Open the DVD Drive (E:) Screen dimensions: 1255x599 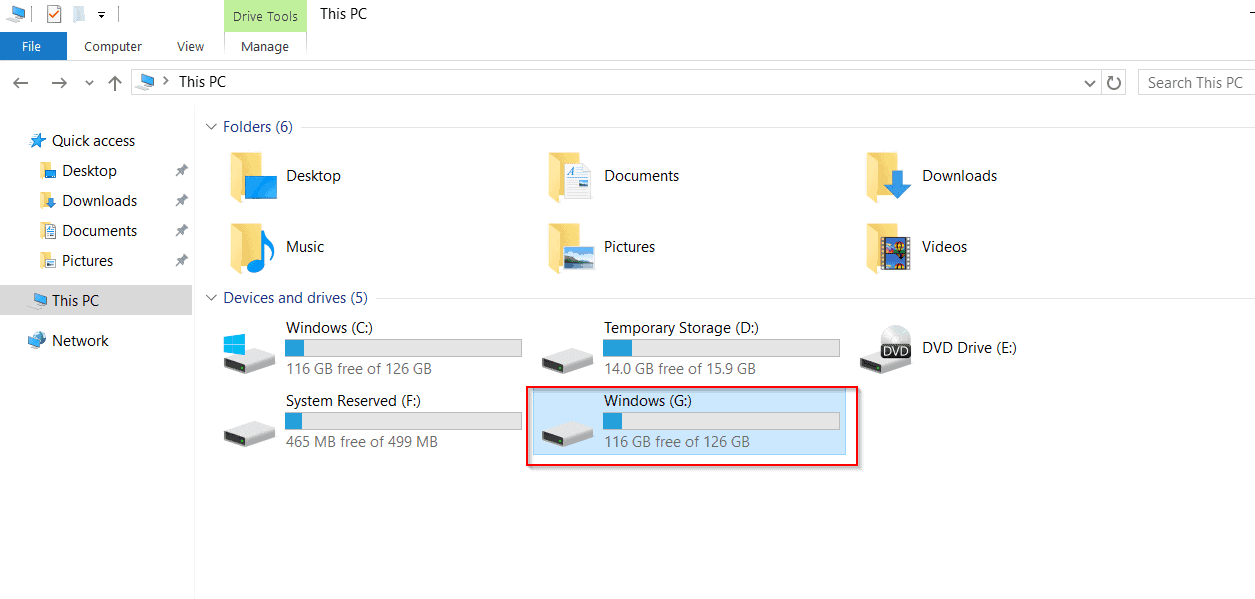(x=967, y=347)
